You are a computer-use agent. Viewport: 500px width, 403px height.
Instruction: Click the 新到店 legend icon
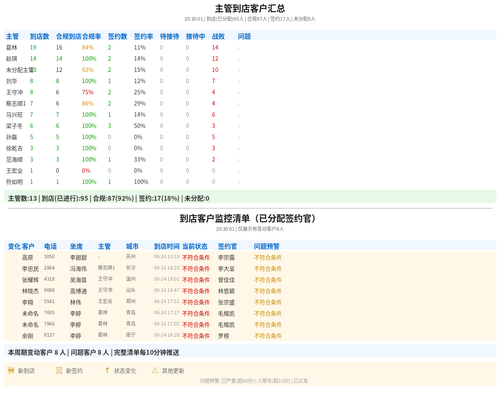tap(11, 370)
